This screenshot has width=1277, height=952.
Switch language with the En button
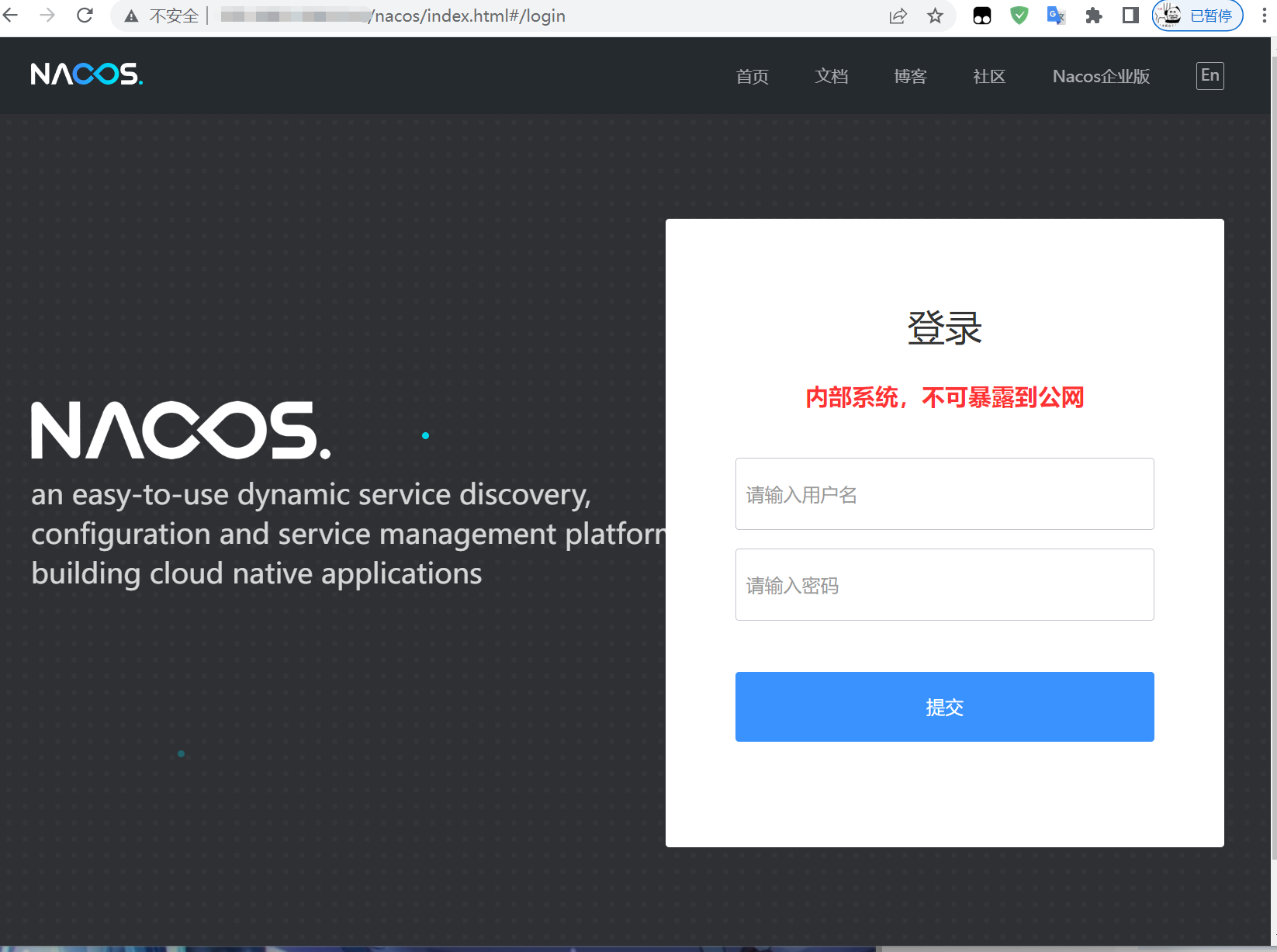1210,76
